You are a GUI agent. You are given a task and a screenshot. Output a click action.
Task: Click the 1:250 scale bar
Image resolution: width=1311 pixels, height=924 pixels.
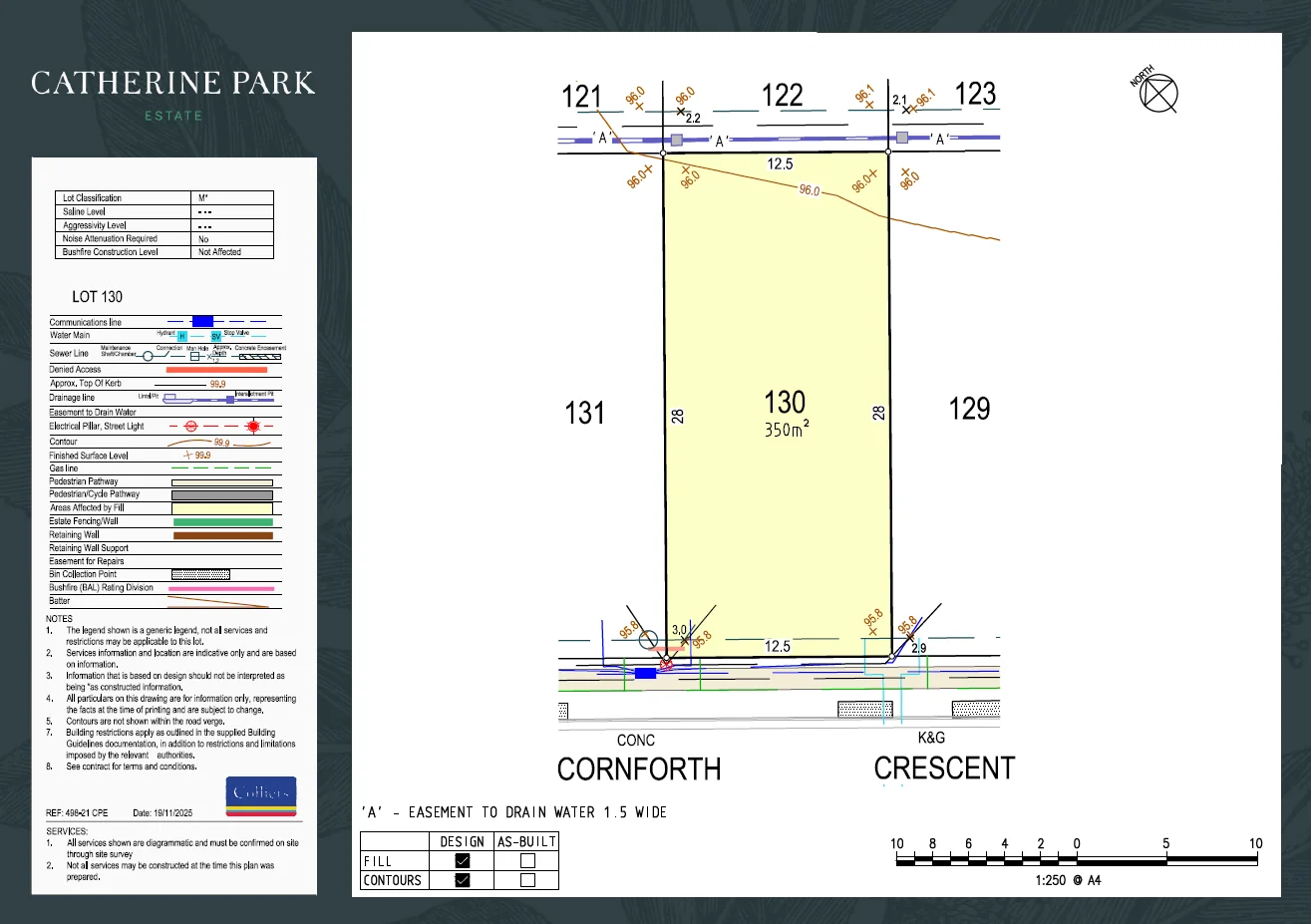[x=1076, y=861]
